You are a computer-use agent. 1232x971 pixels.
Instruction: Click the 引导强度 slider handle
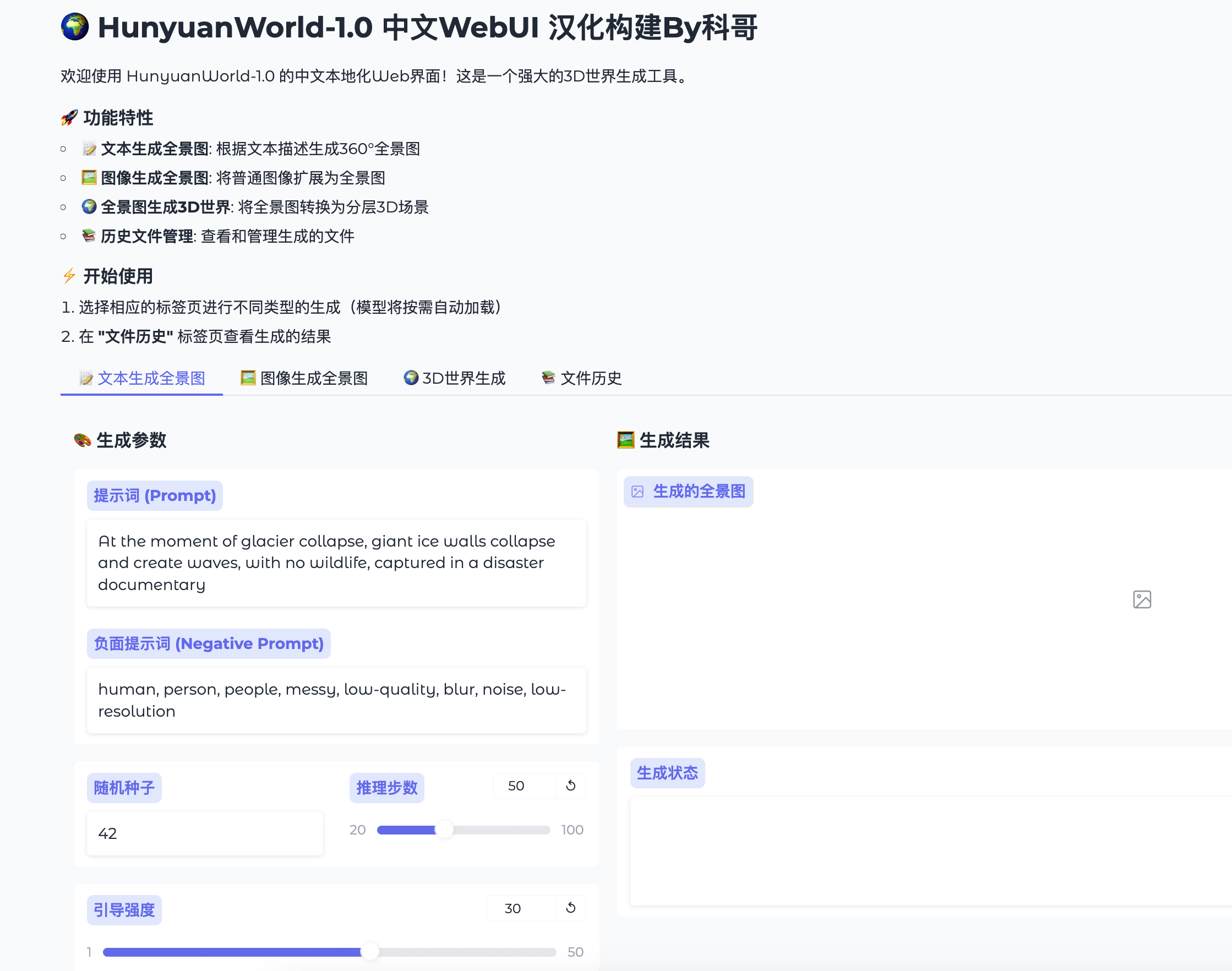pyautogui.click(x=370, y=952)
